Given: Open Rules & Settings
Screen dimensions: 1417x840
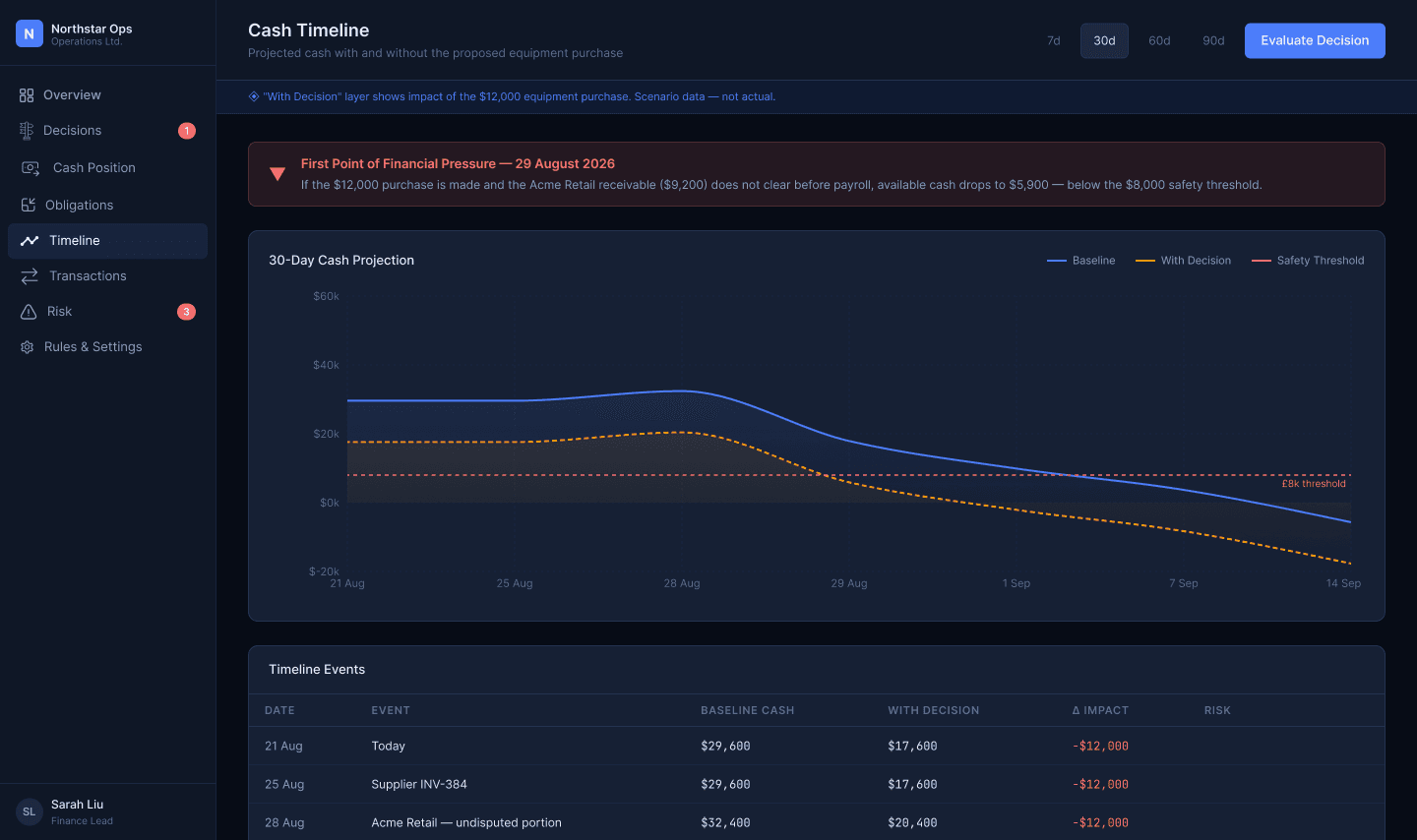Looking at the screenshot, I should click(107, 347).
